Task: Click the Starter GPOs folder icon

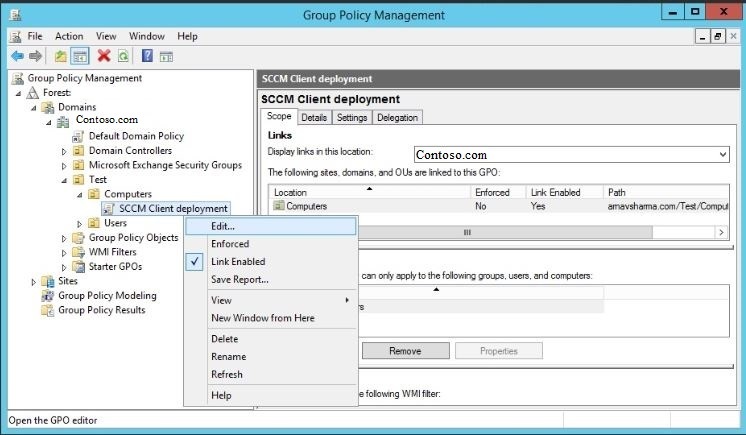Action: 78,267
